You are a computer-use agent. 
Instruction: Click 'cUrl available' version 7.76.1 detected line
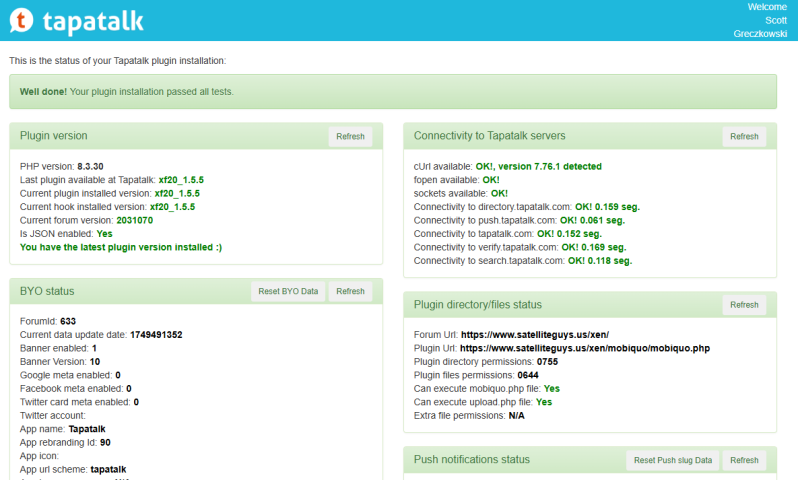click(507, 166)
